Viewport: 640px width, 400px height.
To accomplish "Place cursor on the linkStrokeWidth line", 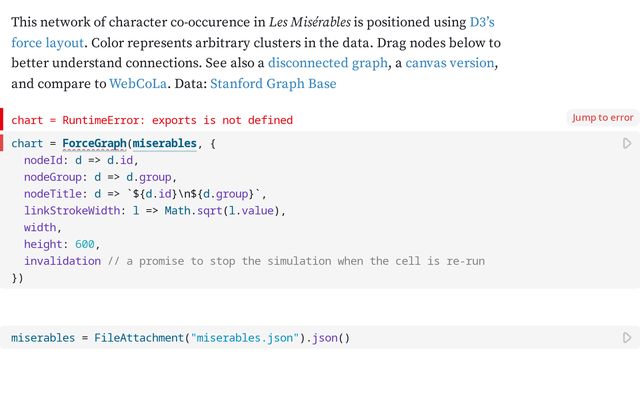I will point(155,211).
